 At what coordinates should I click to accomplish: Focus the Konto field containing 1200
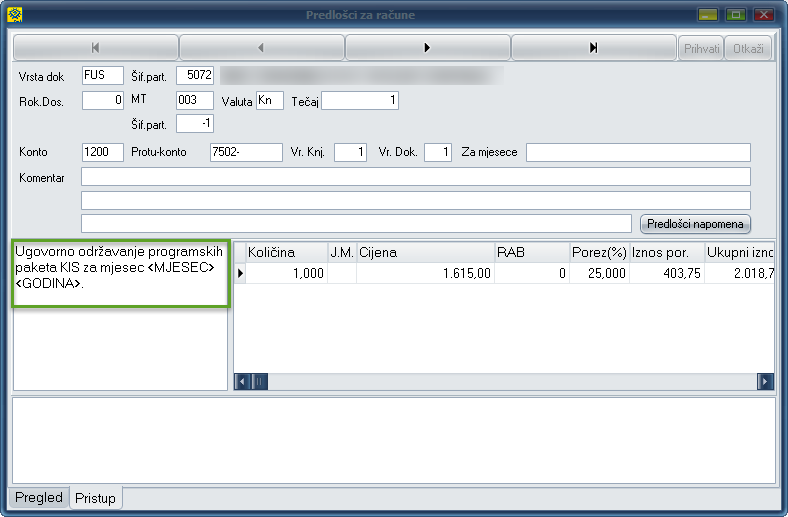102,152
